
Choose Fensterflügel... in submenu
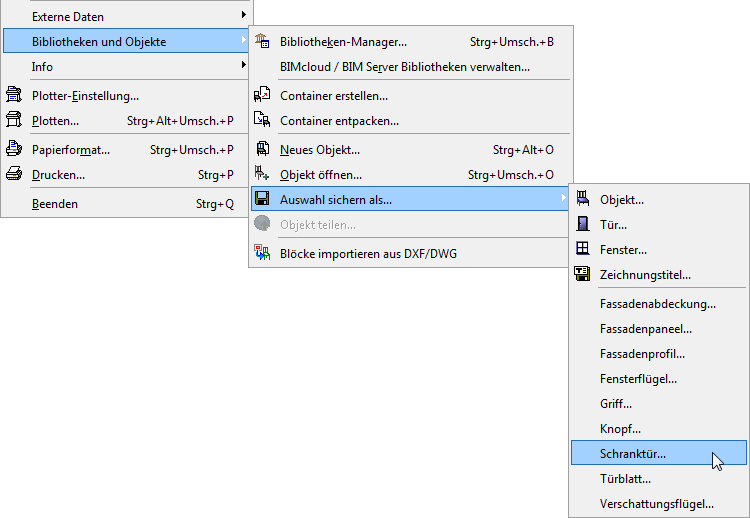coord(659,379)
